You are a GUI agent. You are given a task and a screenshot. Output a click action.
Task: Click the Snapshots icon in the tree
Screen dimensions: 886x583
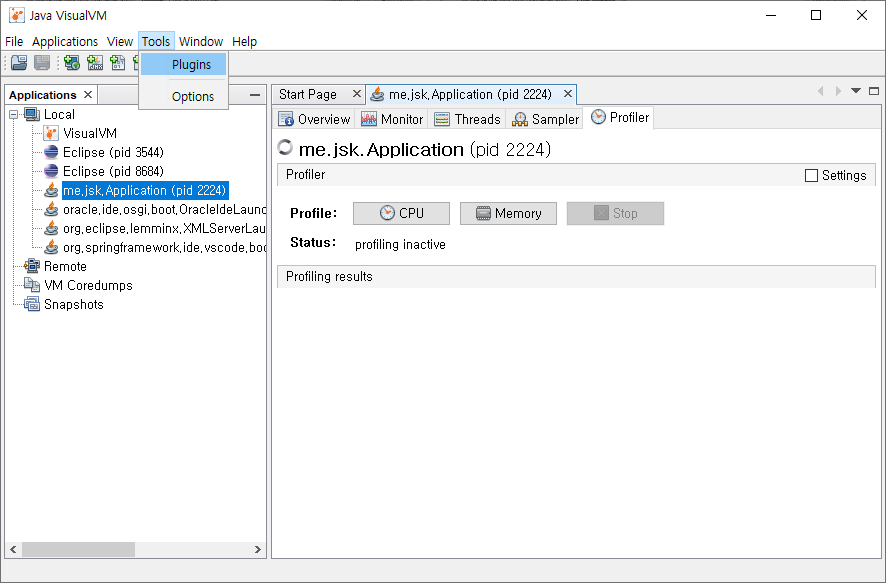[32, 304]
